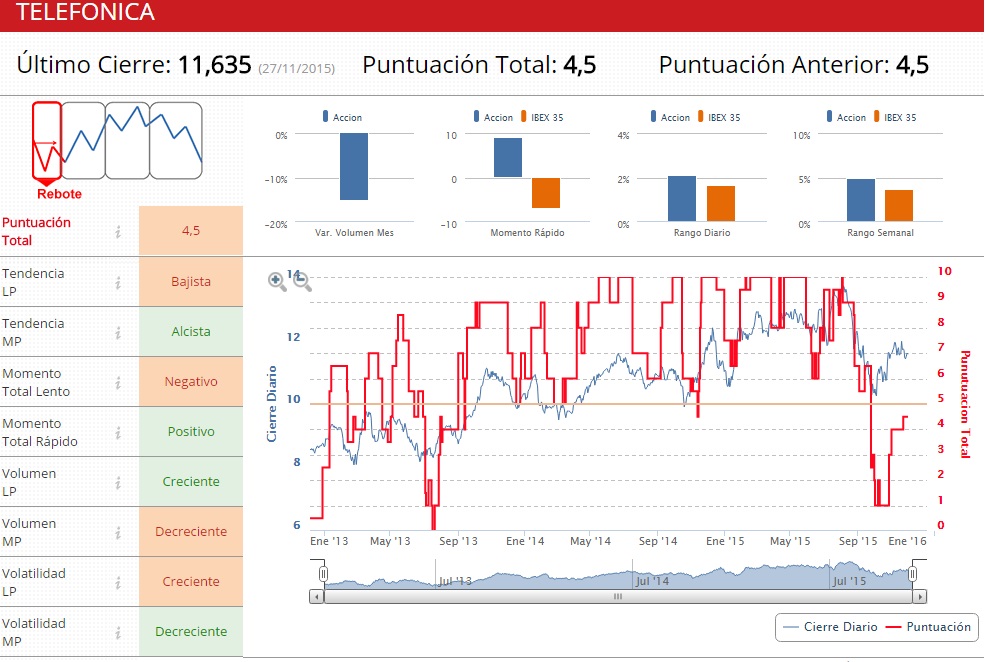Open info icon for Puntuación Total
The height and width of the screenshot is (662, 997).
tap(118, 232)
